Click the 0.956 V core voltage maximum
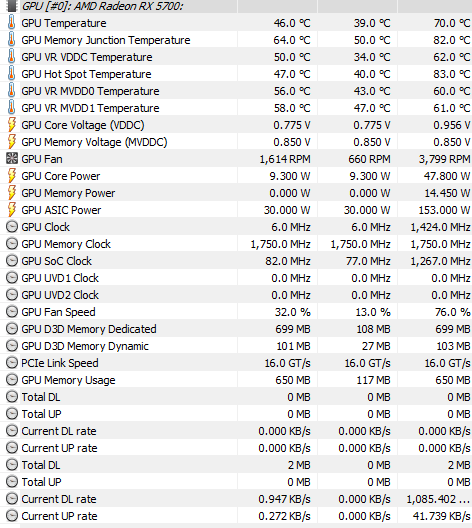 452,125
